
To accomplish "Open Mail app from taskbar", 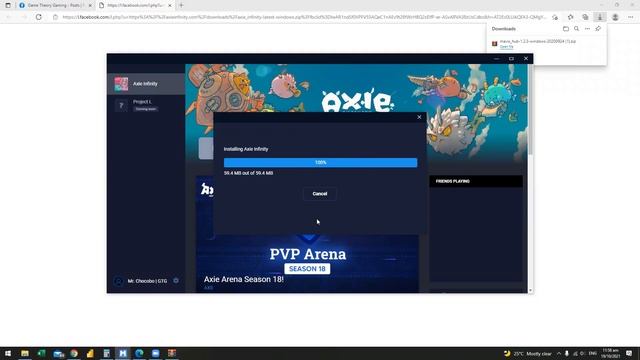I will [x=58, y=353].
